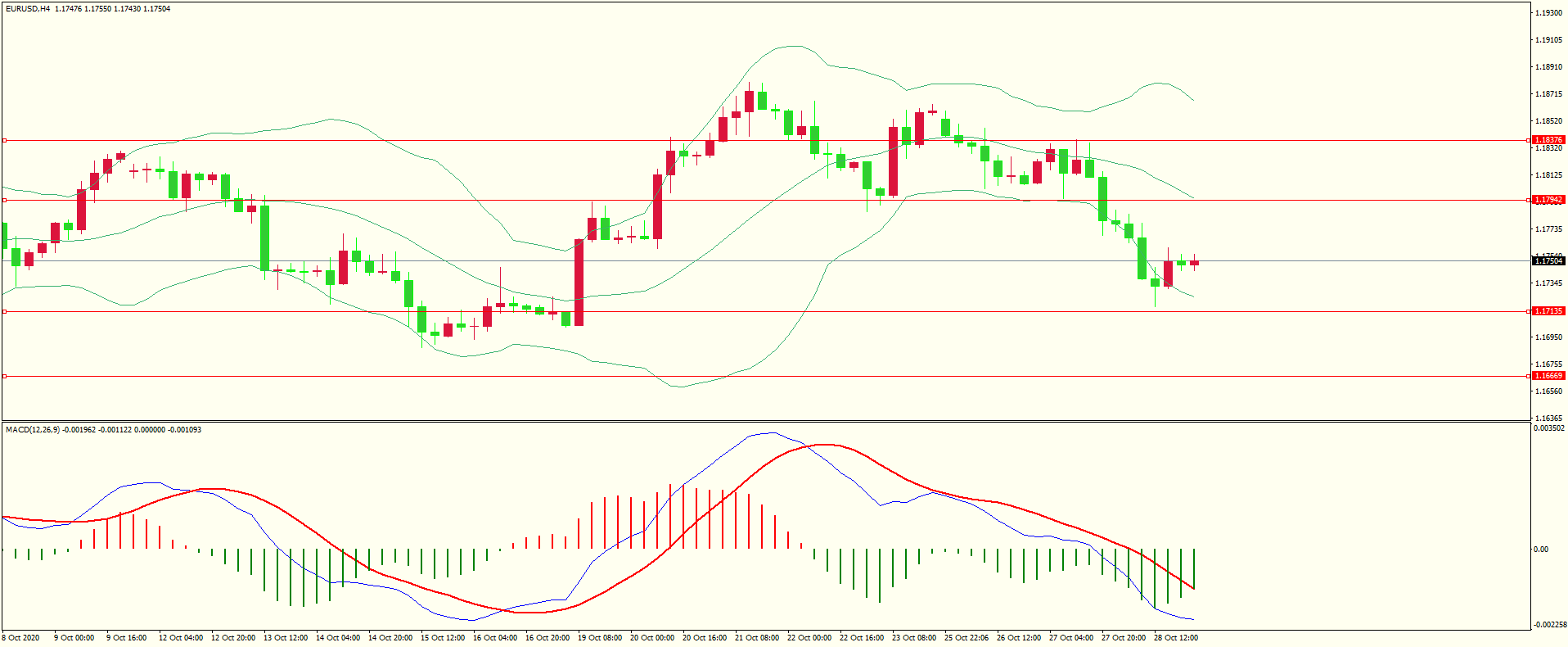Image resolution: width=1568 pixels, height=647 pixels.
Task: Click the MACD(12,26,9) indicator label
Action: tap(33, 430)
